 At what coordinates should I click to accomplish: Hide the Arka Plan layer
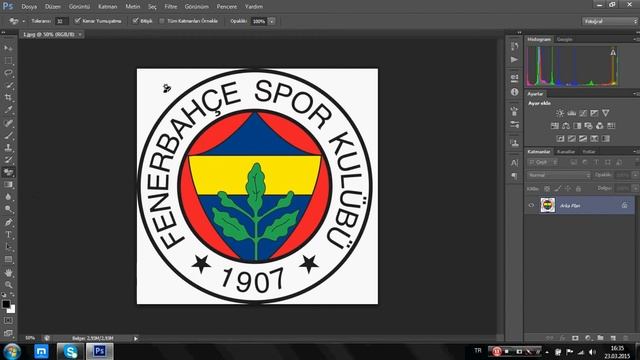coord(531,206)
